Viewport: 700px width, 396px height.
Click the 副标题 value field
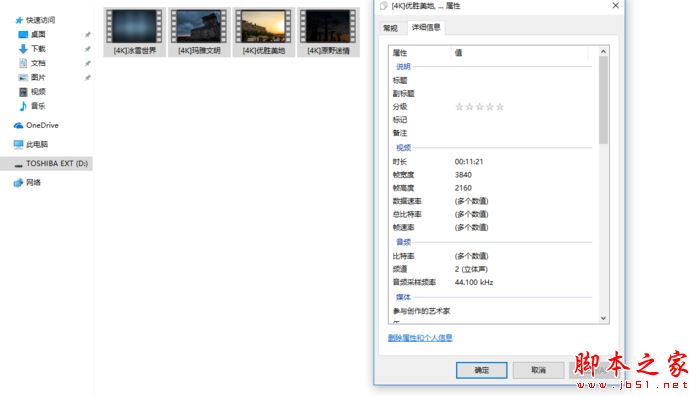click(x=522, y=93)
